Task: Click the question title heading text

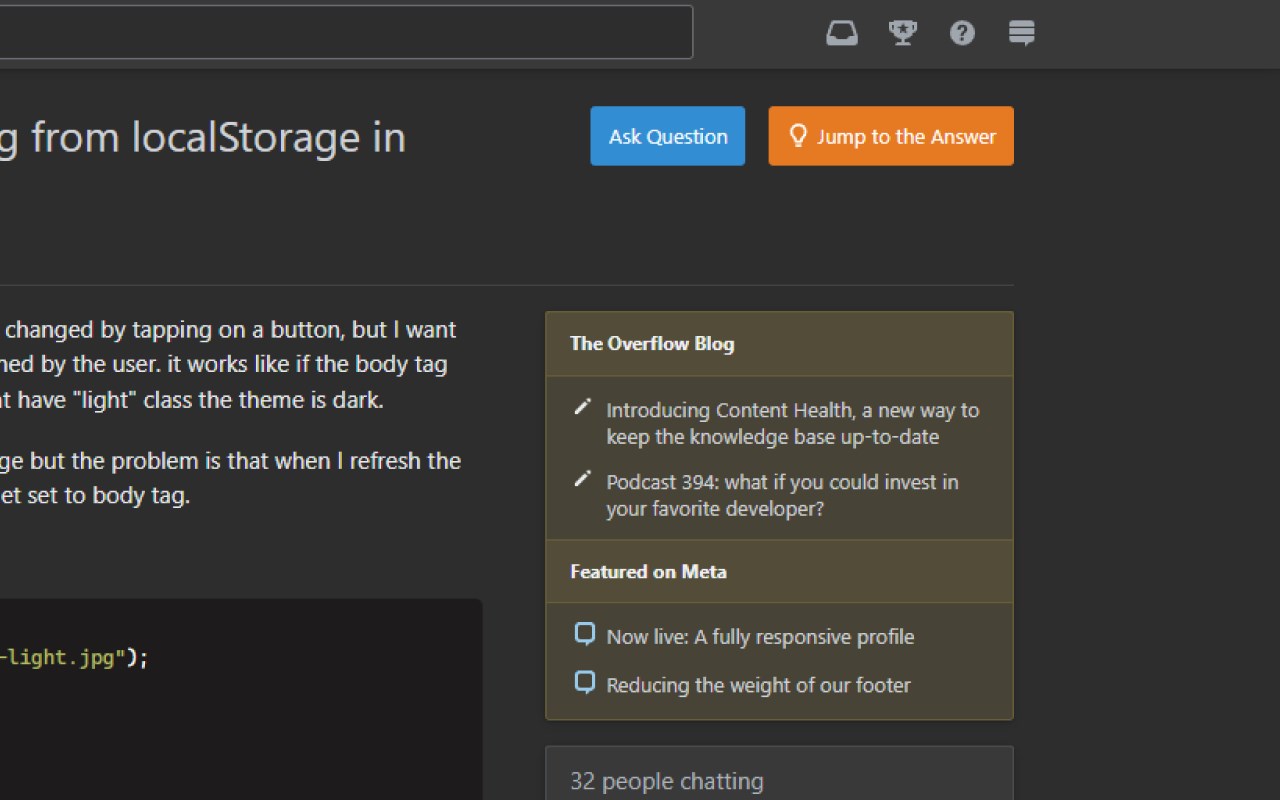Action: pyautogui.click(x=202, y=138)
